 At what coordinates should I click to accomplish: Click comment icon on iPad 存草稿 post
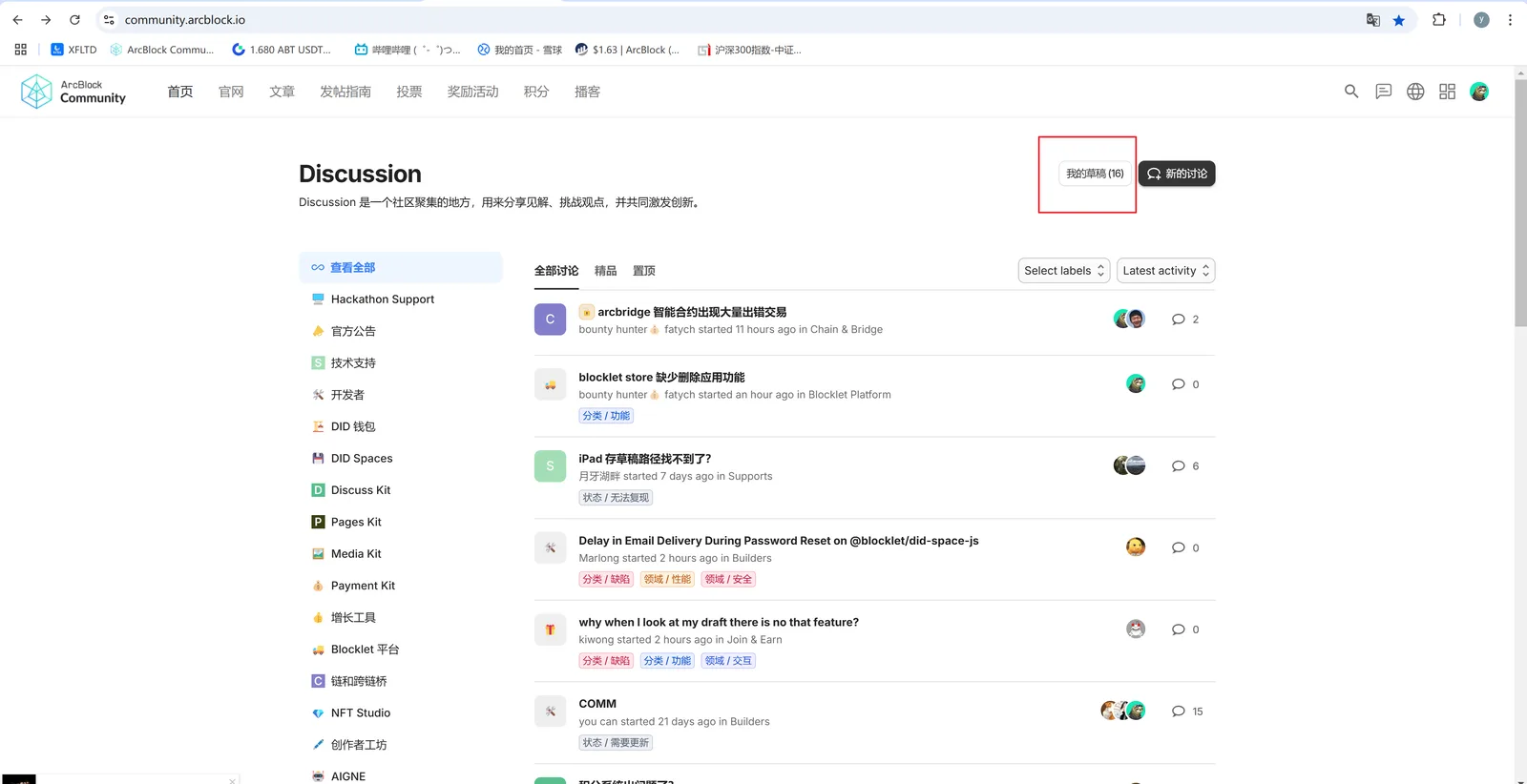1179,466
